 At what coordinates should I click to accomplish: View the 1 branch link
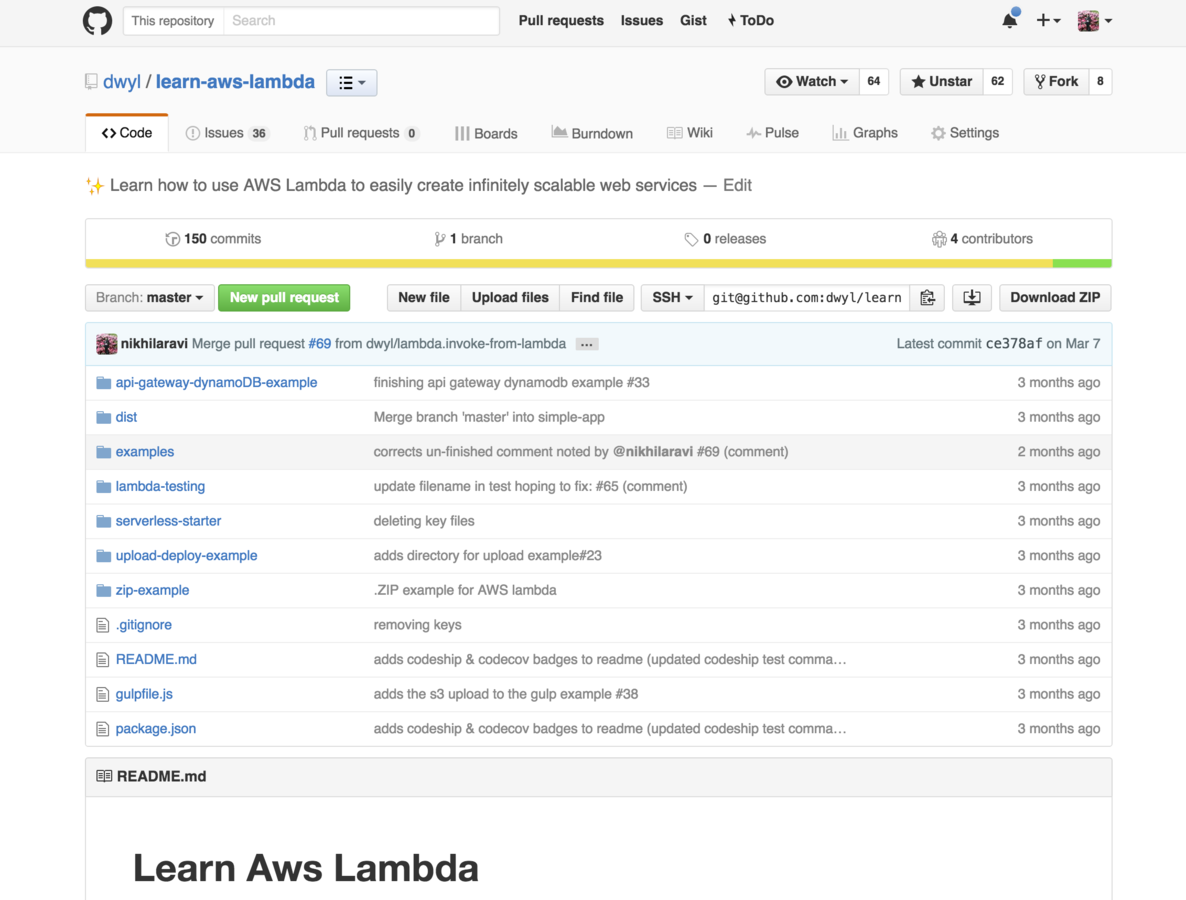click(x=468, y=239)
